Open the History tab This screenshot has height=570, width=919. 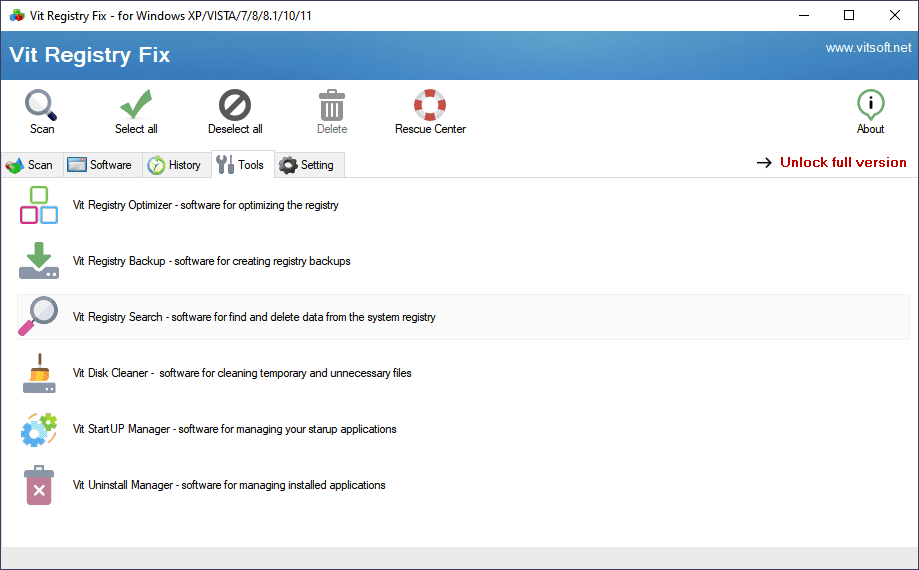pyautogui.click(x=175, y=165)
